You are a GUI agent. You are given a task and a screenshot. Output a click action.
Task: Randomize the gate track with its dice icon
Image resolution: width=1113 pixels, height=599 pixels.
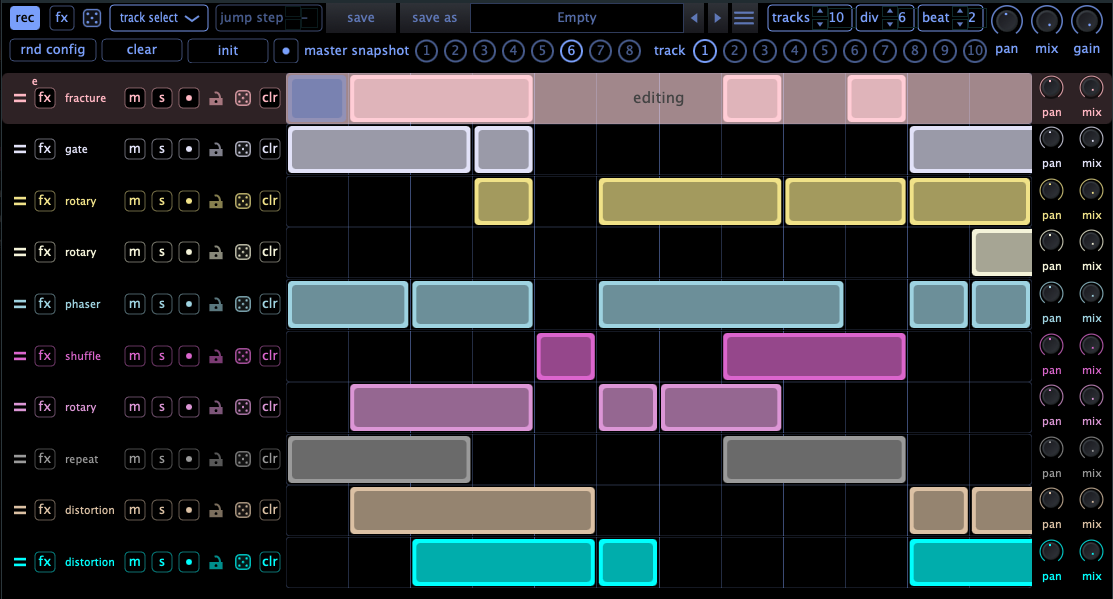[243, 149]
